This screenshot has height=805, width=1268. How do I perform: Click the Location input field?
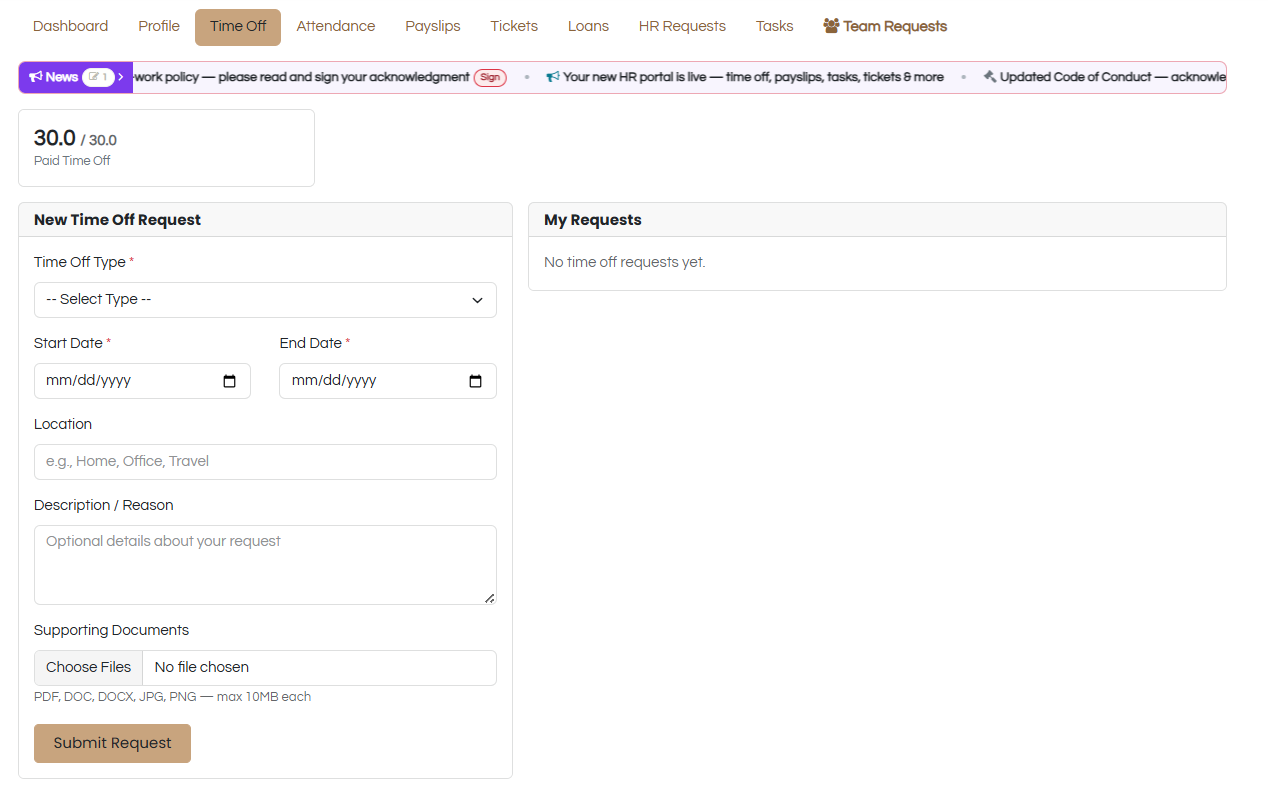click(265, 462)
